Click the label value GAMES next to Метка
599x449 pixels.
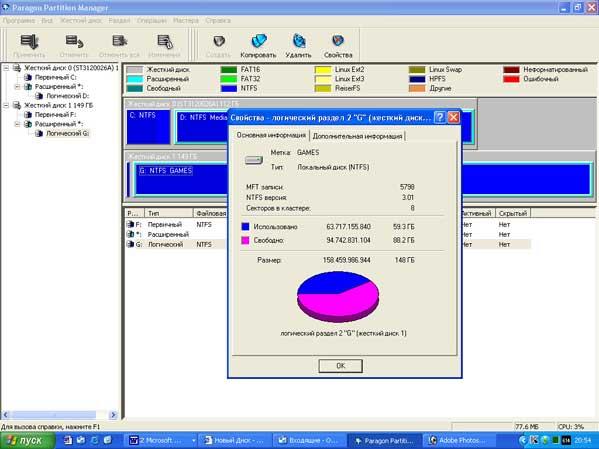coord(308,152)
